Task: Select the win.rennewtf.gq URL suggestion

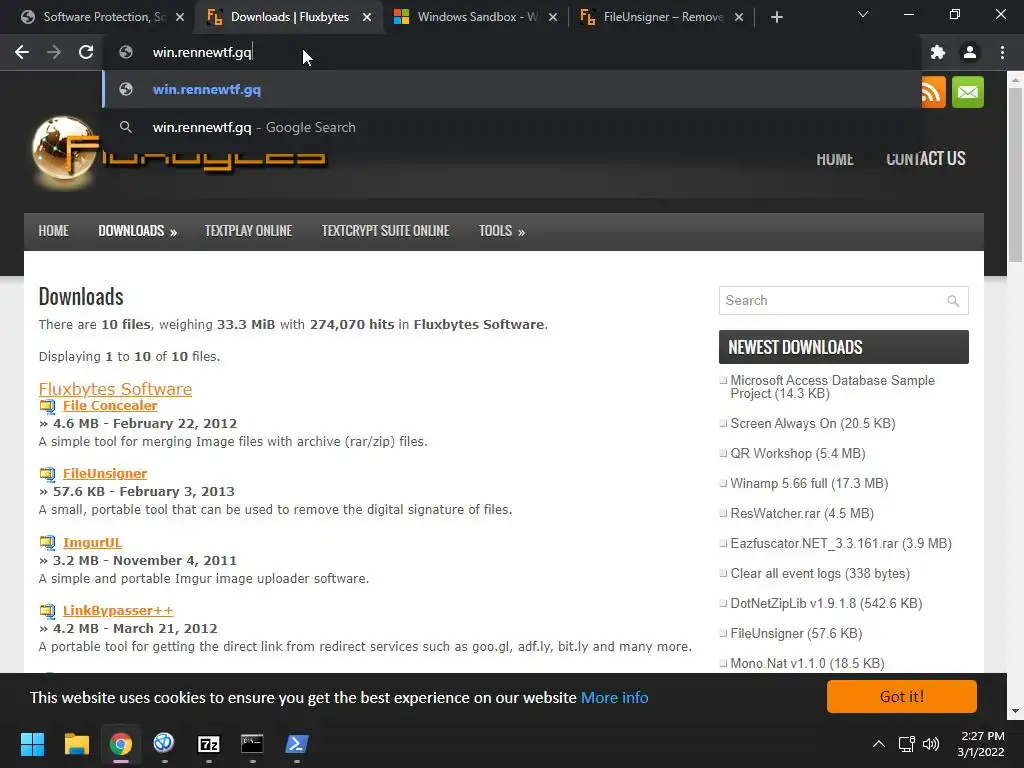Action: point(512,89)
